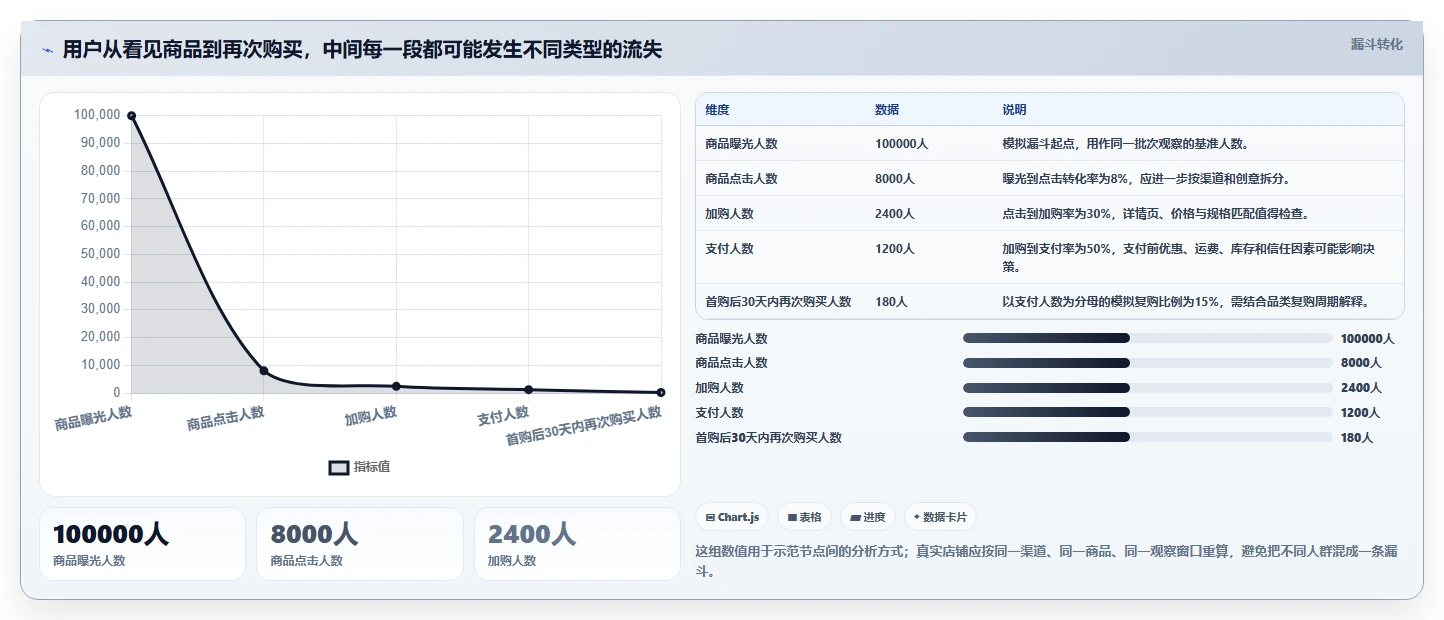Click the 商品点击人数 progress bar

[x=1148, y=363]
